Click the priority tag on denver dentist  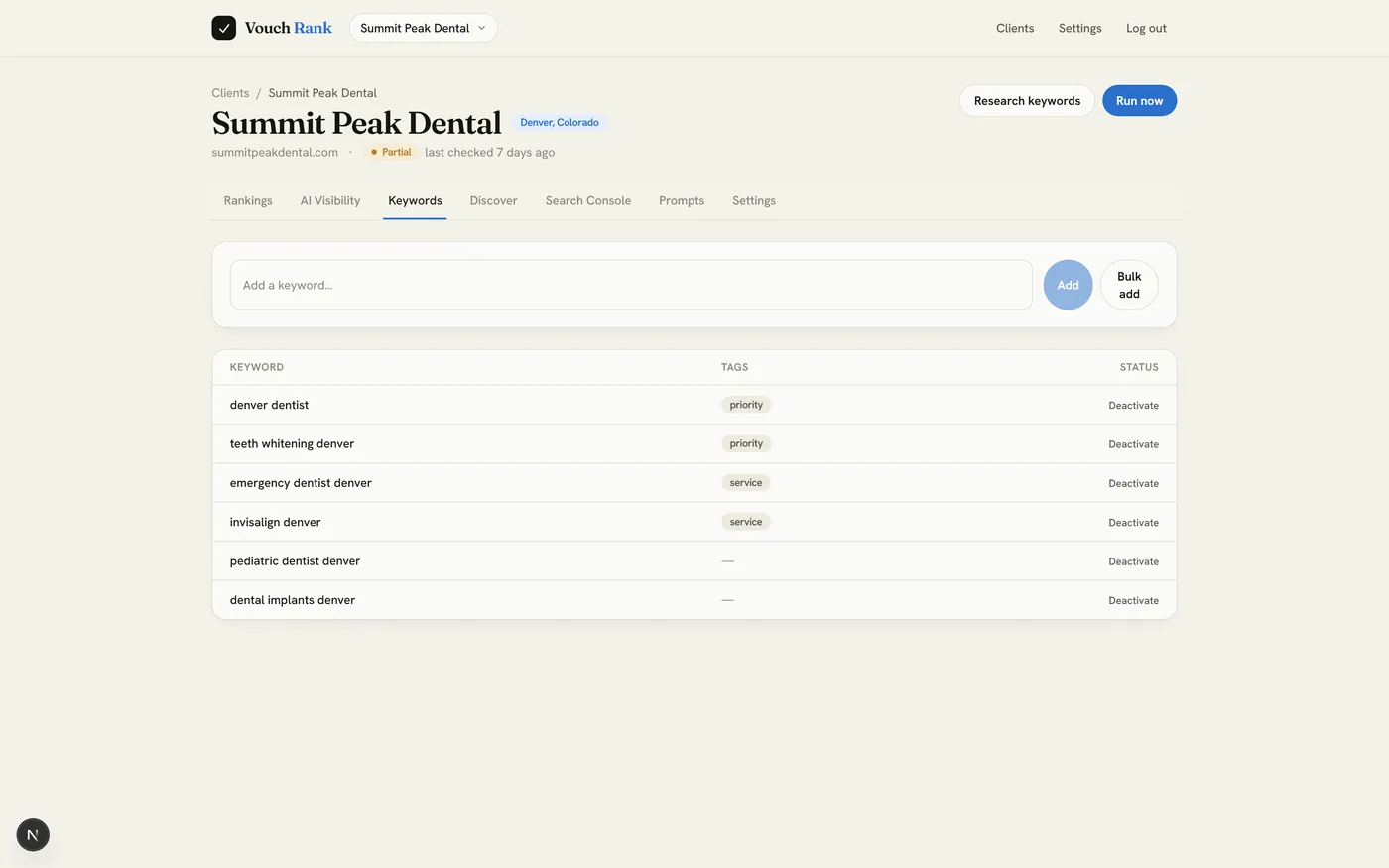tap(746, 405)
